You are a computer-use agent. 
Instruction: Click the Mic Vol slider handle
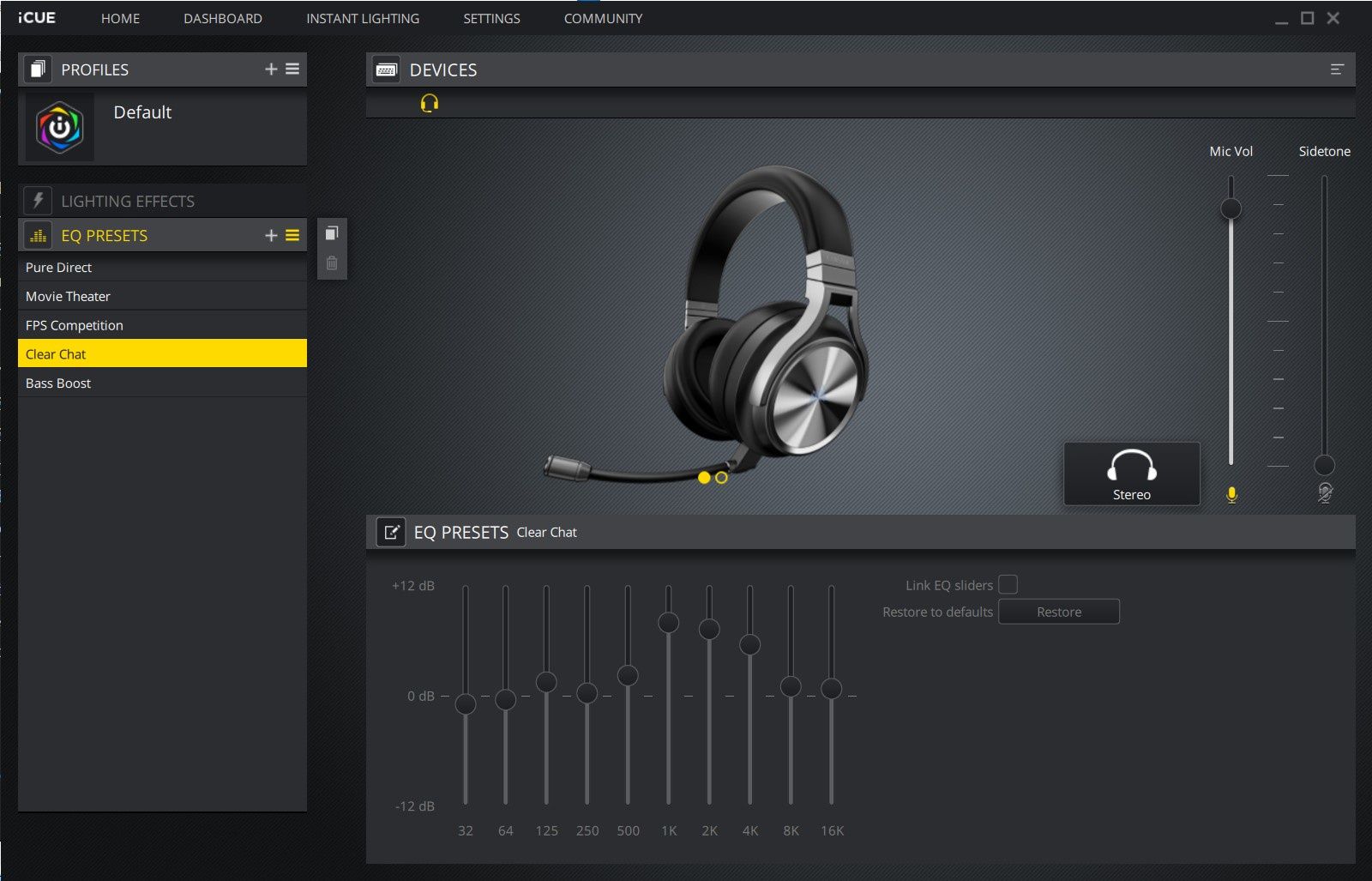pos(1231,208)
